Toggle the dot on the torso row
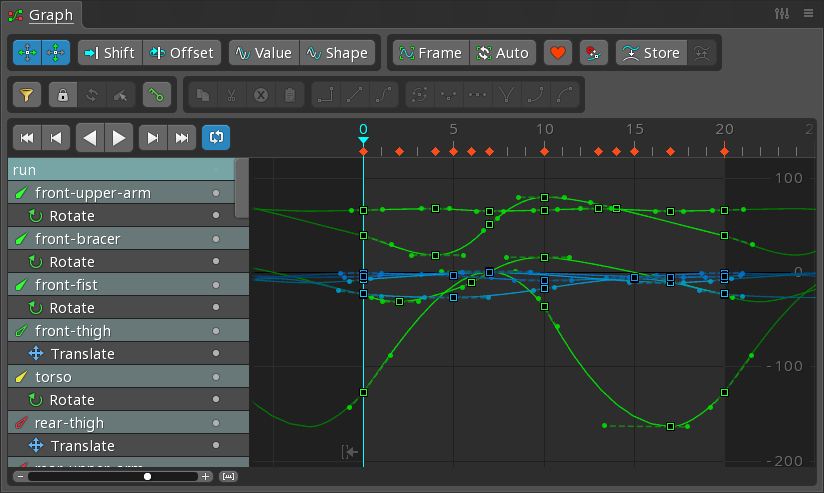The image size is (824, 493). tap(215, 377)
